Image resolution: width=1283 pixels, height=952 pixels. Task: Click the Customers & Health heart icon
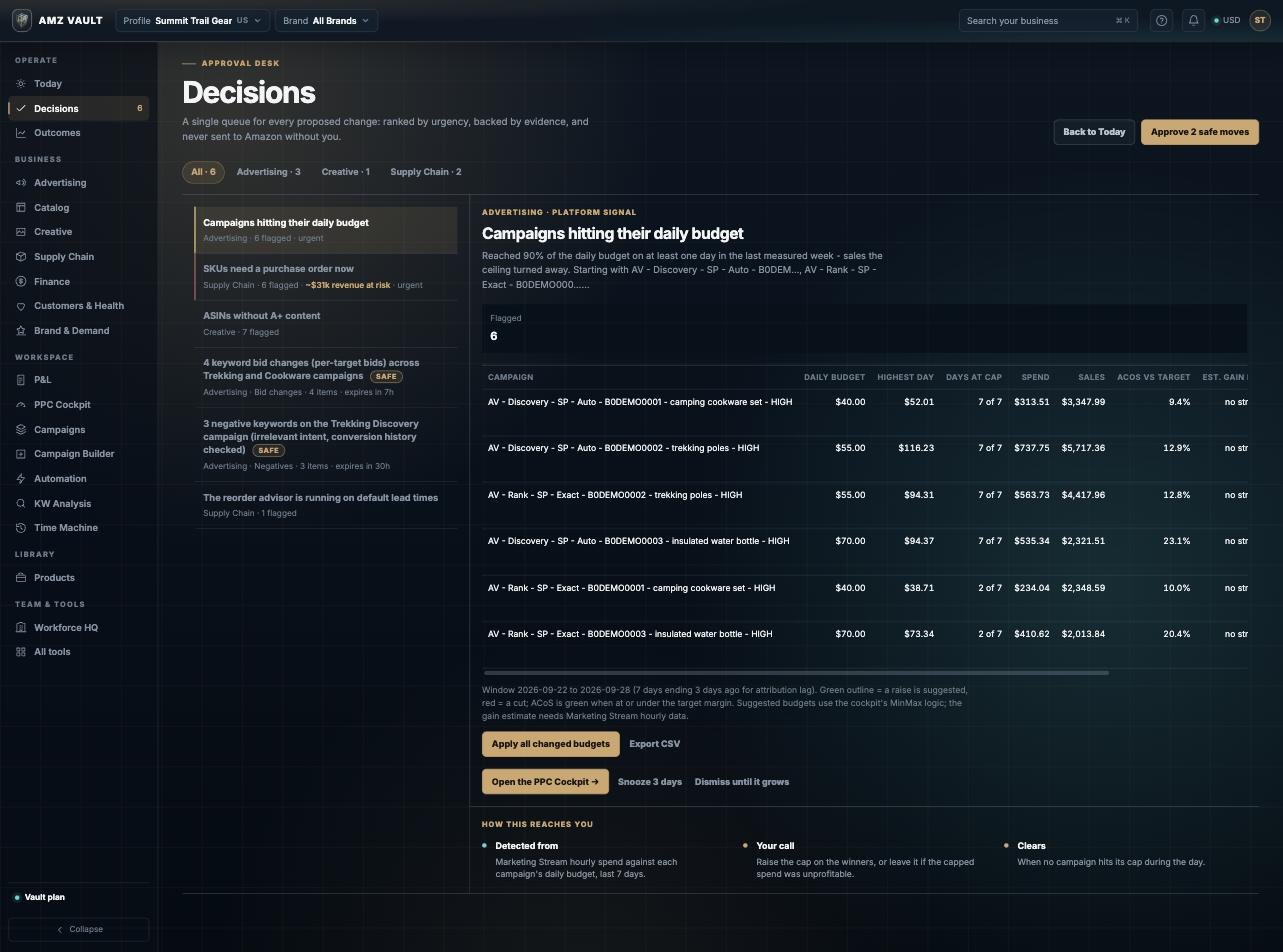point(21,306)
